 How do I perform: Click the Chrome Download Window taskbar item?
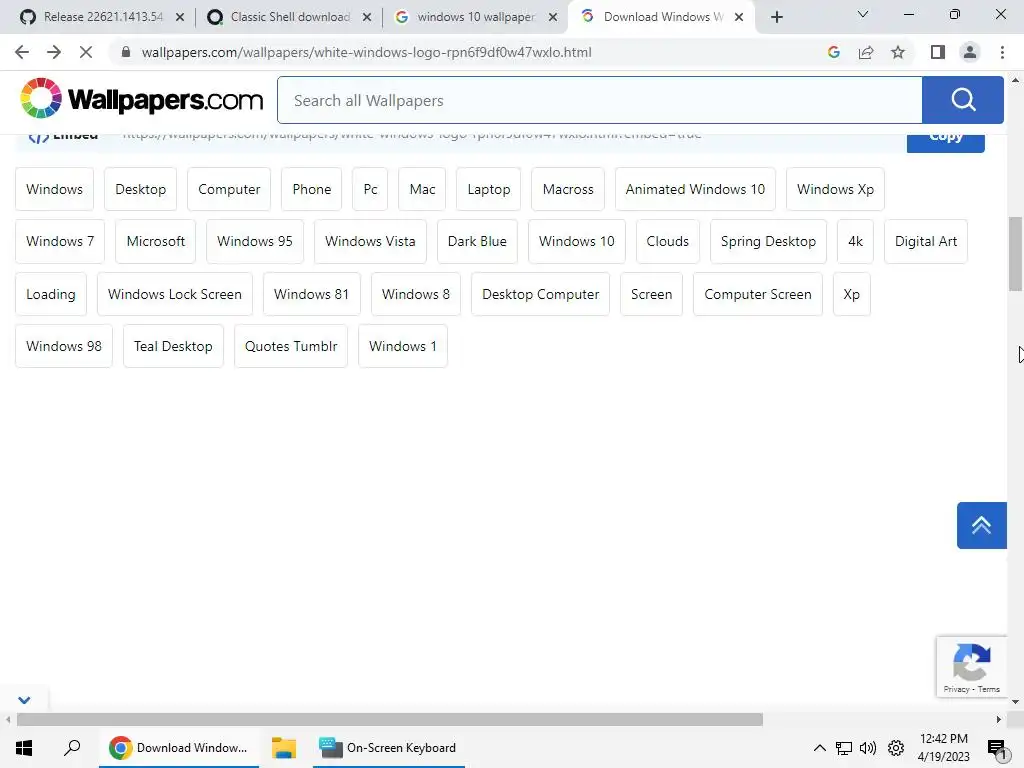tap(179, 748)
